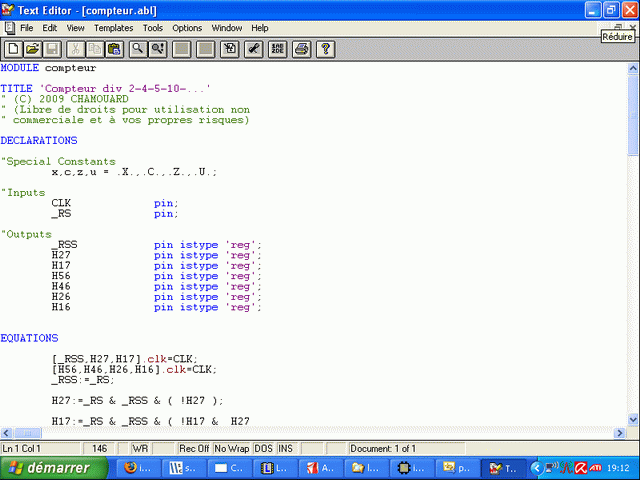Click the Find magnifier icon

[x=138, y=48]
